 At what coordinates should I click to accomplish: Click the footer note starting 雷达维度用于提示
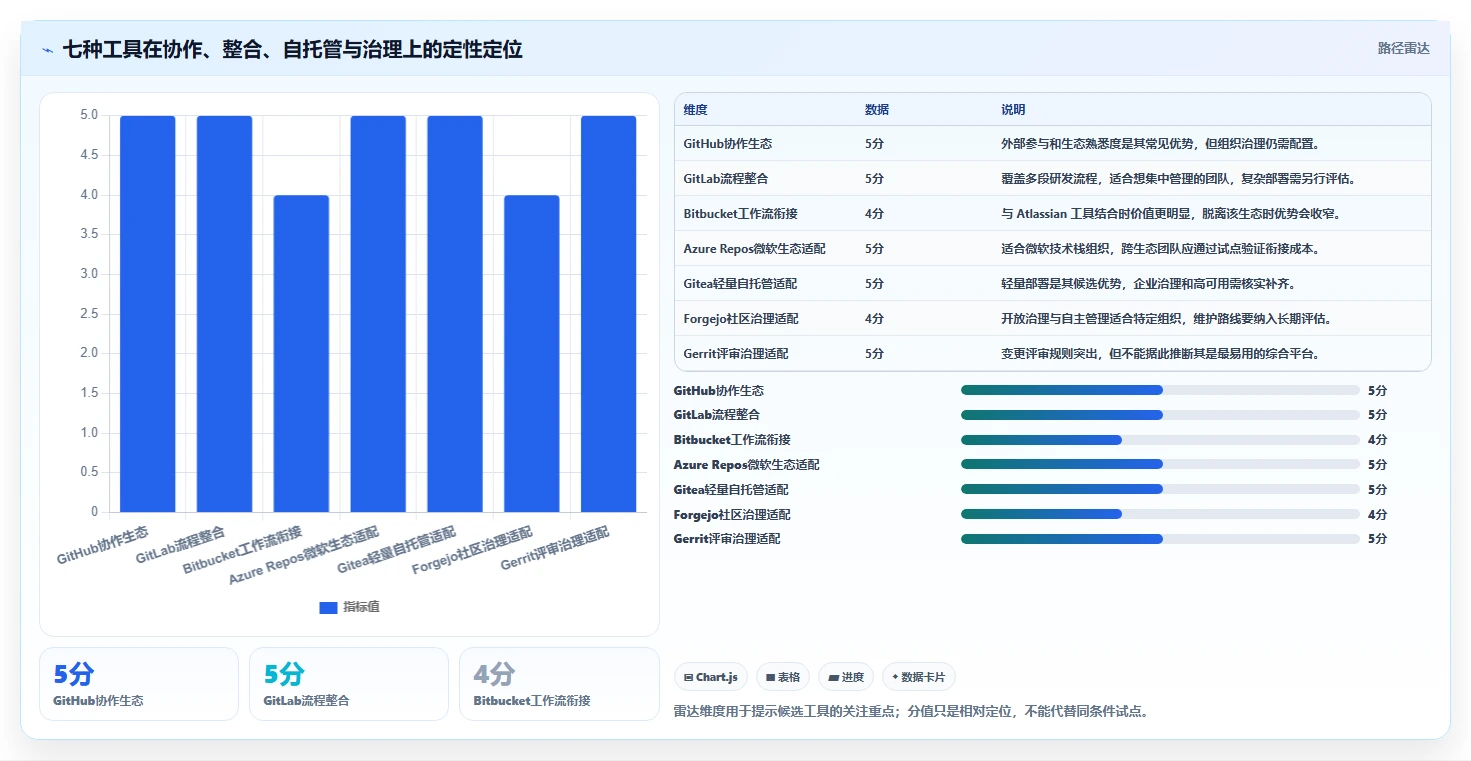click(910, 712)
